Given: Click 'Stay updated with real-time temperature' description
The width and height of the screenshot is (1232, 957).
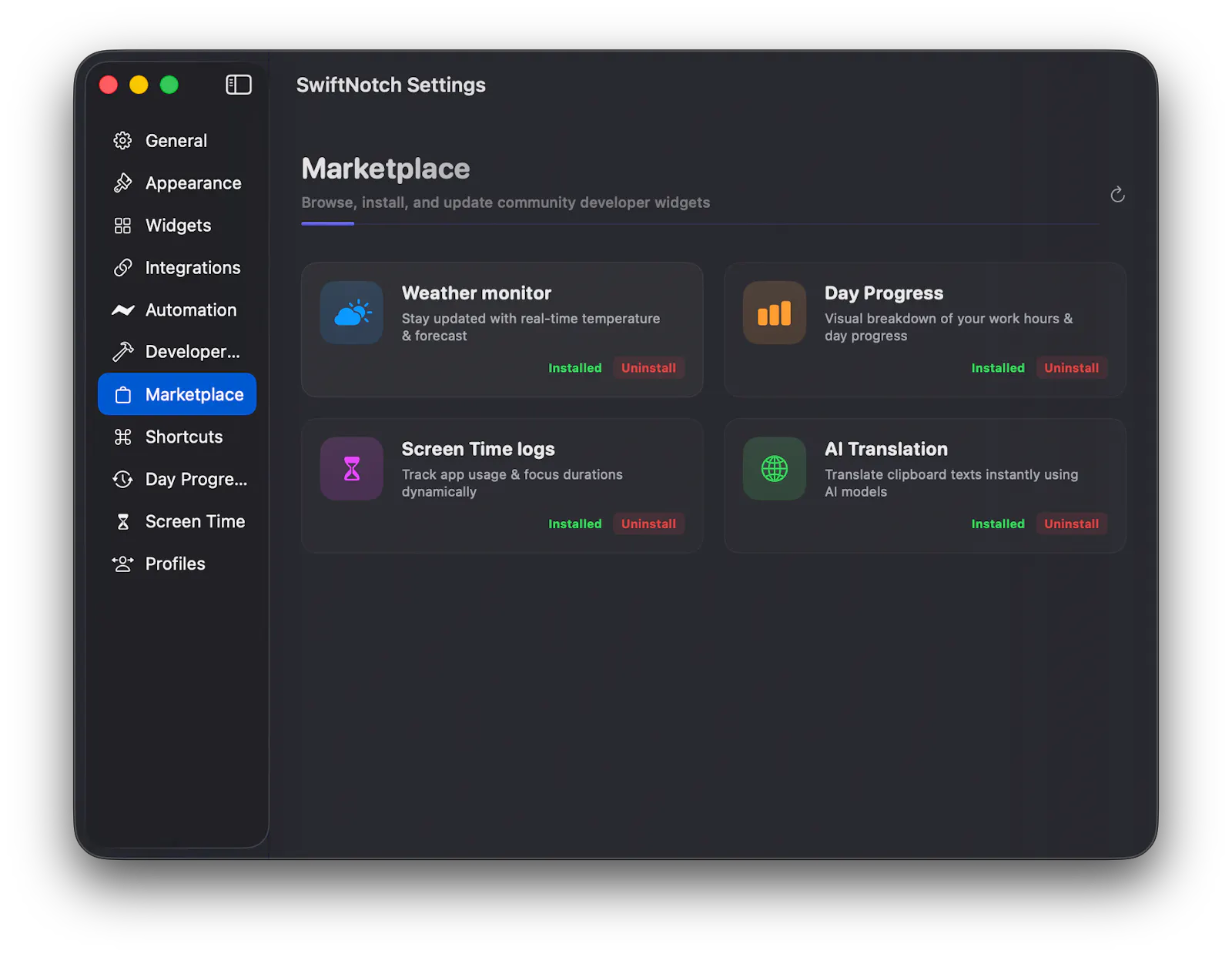Looking at the screenshot, I should click(x=531, y=326).
